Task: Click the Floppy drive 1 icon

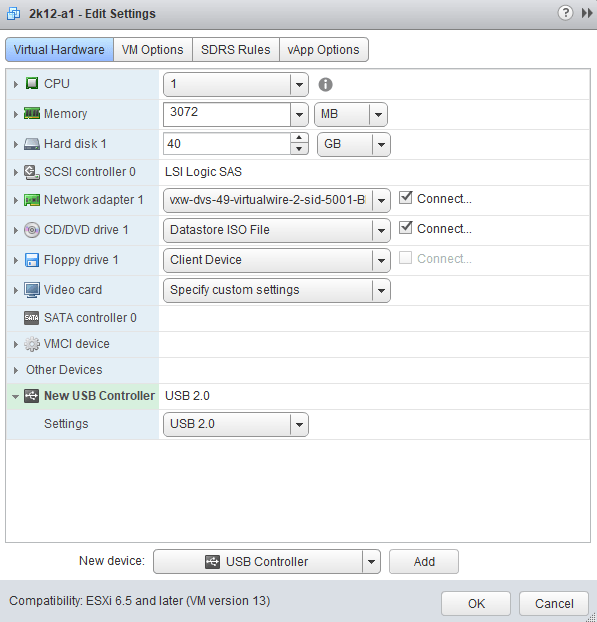Action: click(x=32, y=260)
